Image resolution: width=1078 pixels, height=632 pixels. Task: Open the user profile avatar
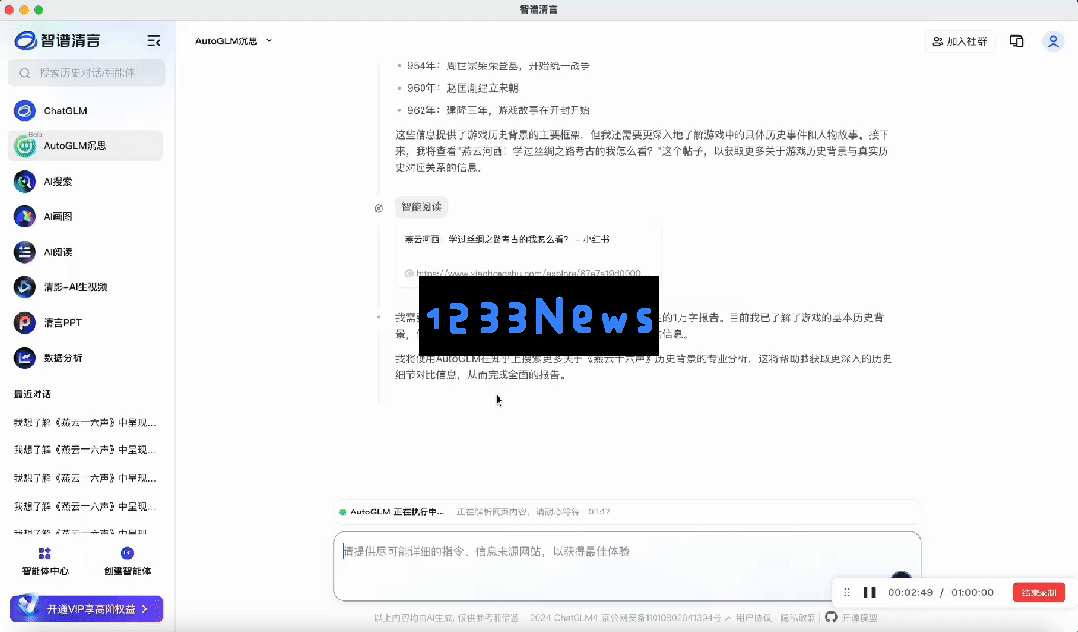1053,41
